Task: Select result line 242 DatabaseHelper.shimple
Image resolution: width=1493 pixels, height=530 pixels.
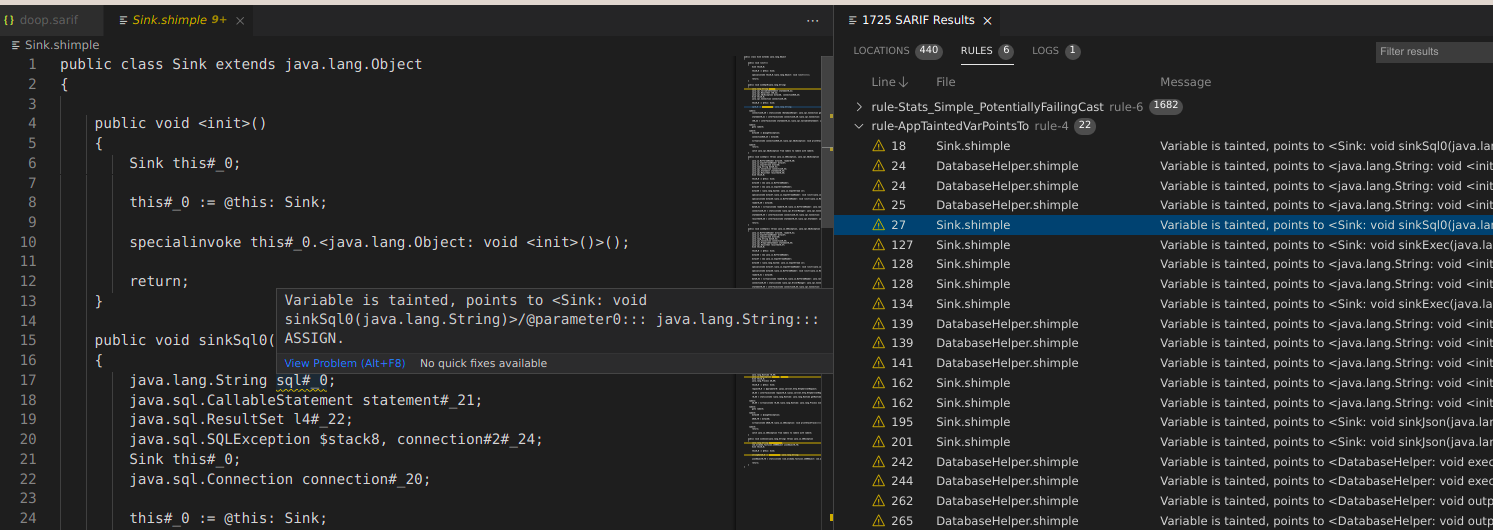Action: [x=1163, y=462]
